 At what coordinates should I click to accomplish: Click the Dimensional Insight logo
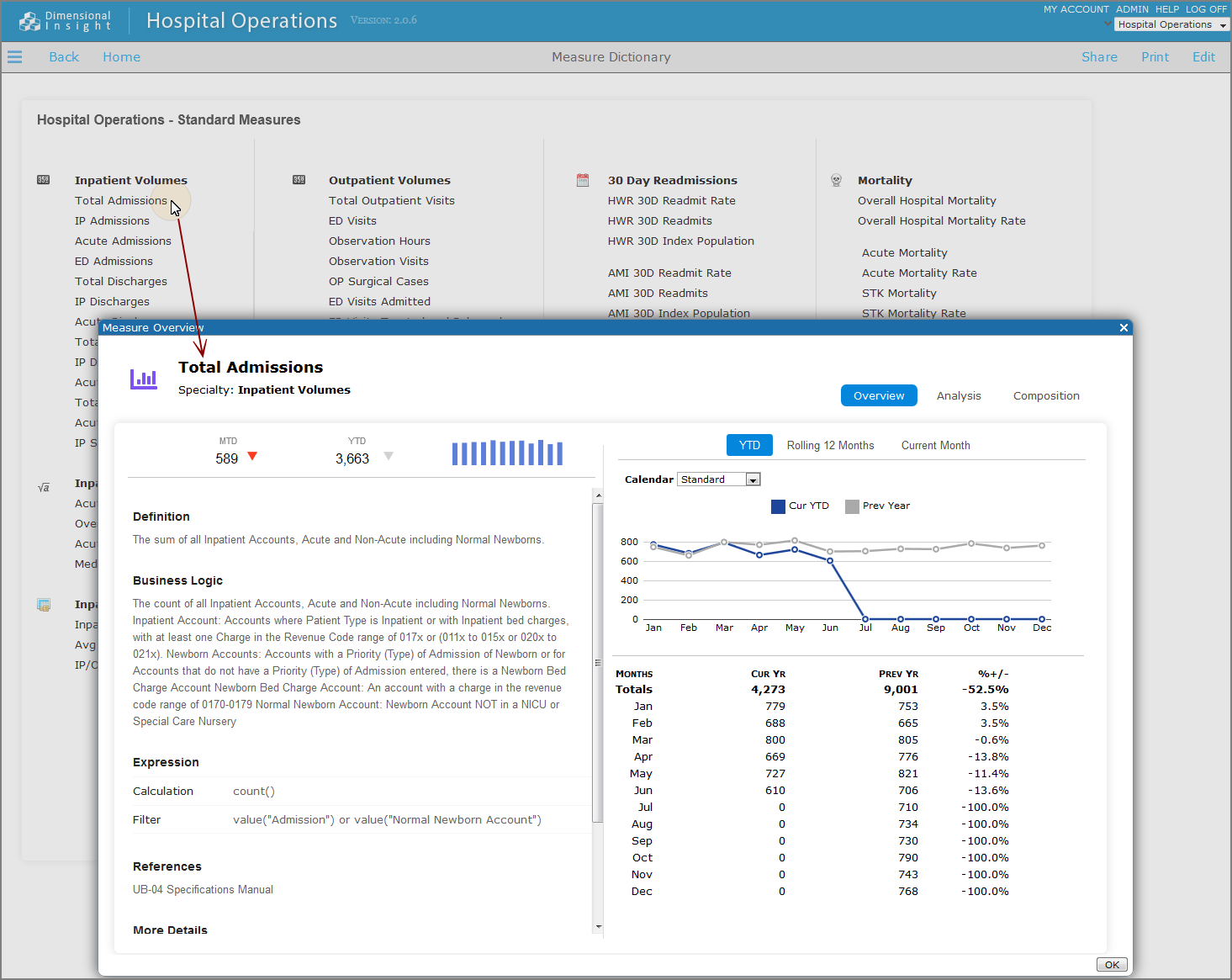(65, 21)
